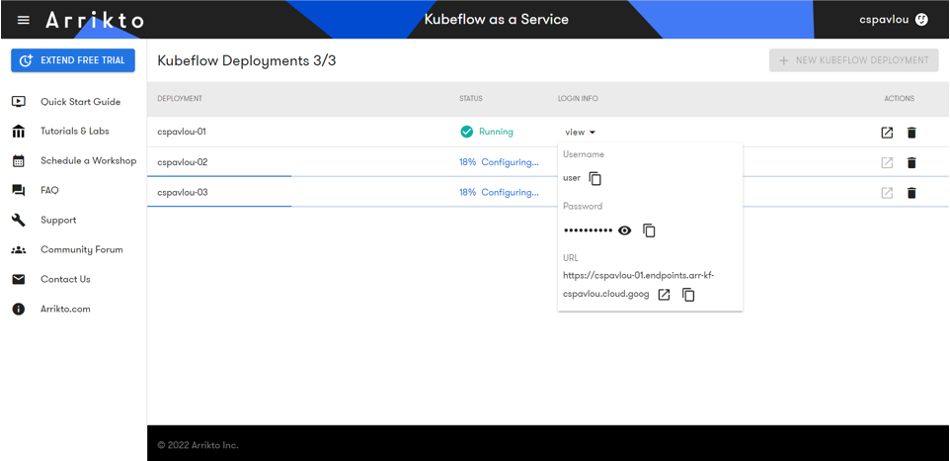This screenshot has width=950, height=461.
Task: Delete the cspavlou-01 deployment
Action: (x=911, y=132)
